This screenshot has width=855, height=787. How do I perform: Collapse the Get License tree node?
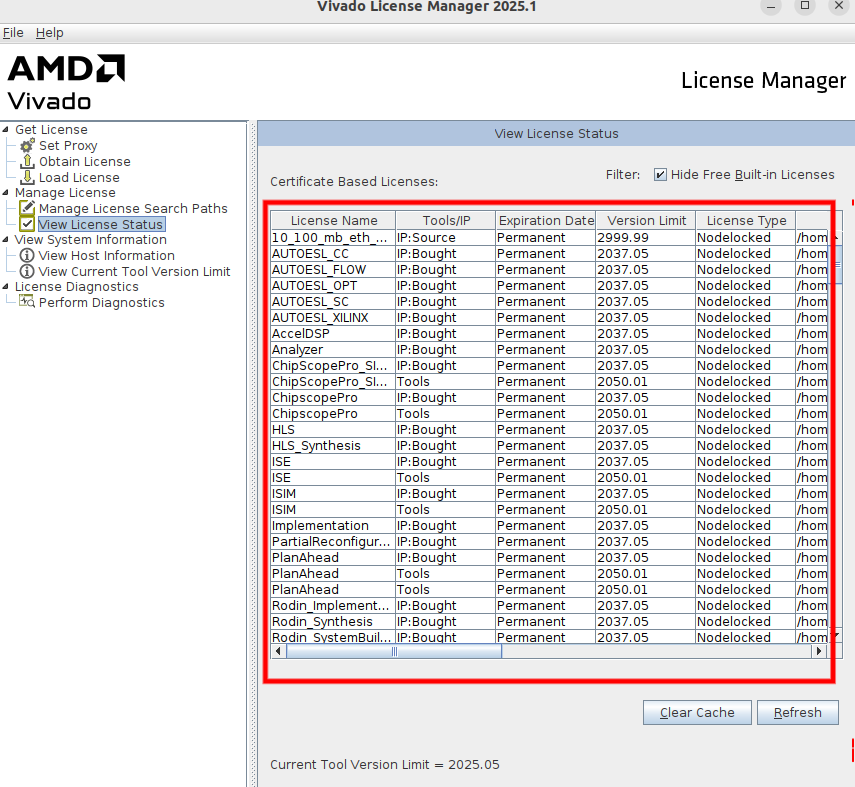5,130
